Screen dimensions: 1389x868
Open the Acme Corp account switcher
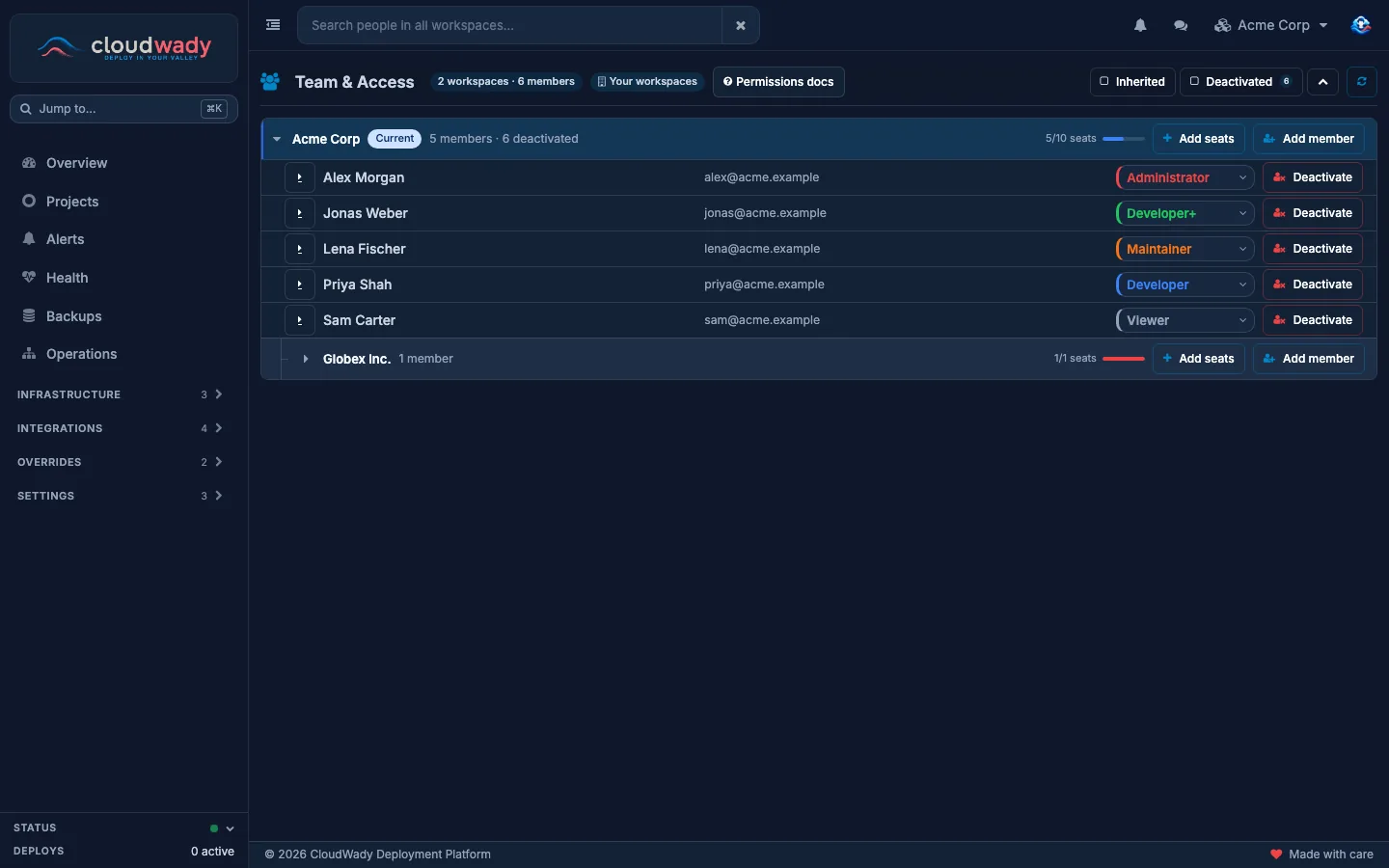[x=1271, y=26]
